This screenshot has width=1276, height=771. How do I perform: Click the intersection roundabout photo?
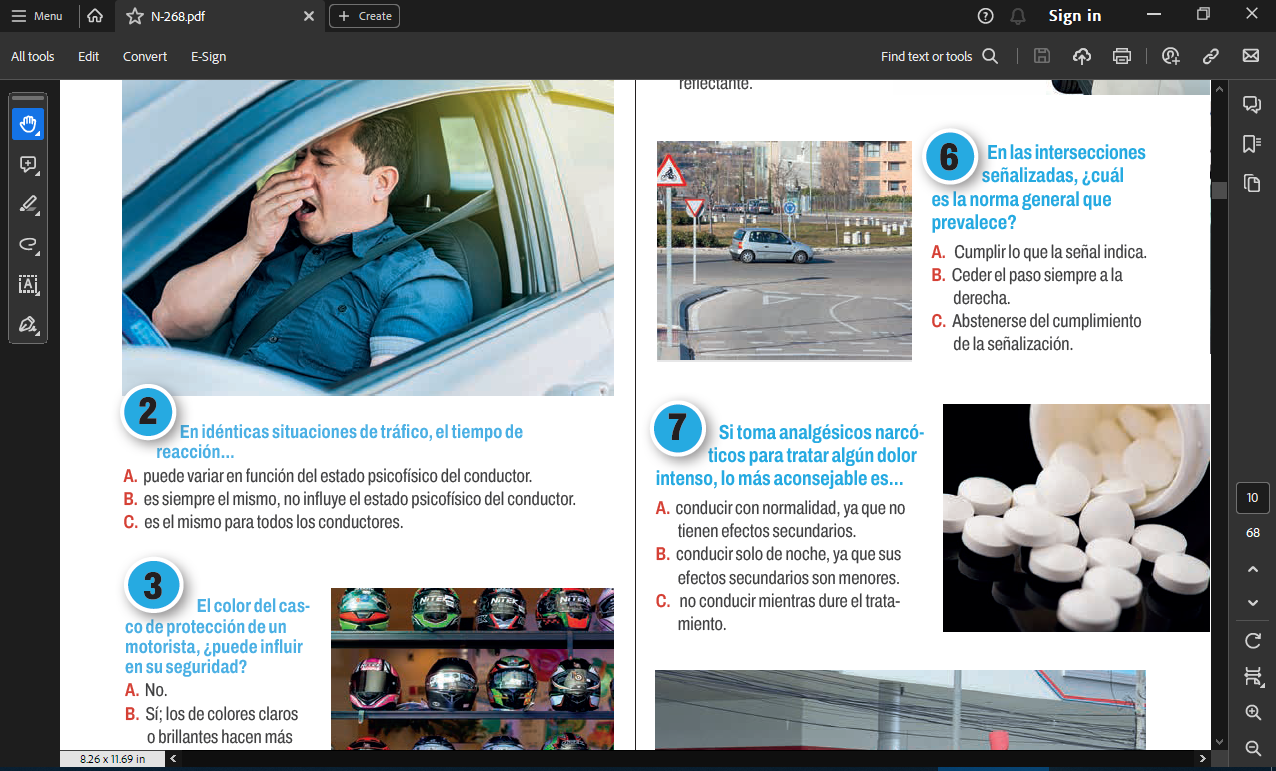pos(784,250)
